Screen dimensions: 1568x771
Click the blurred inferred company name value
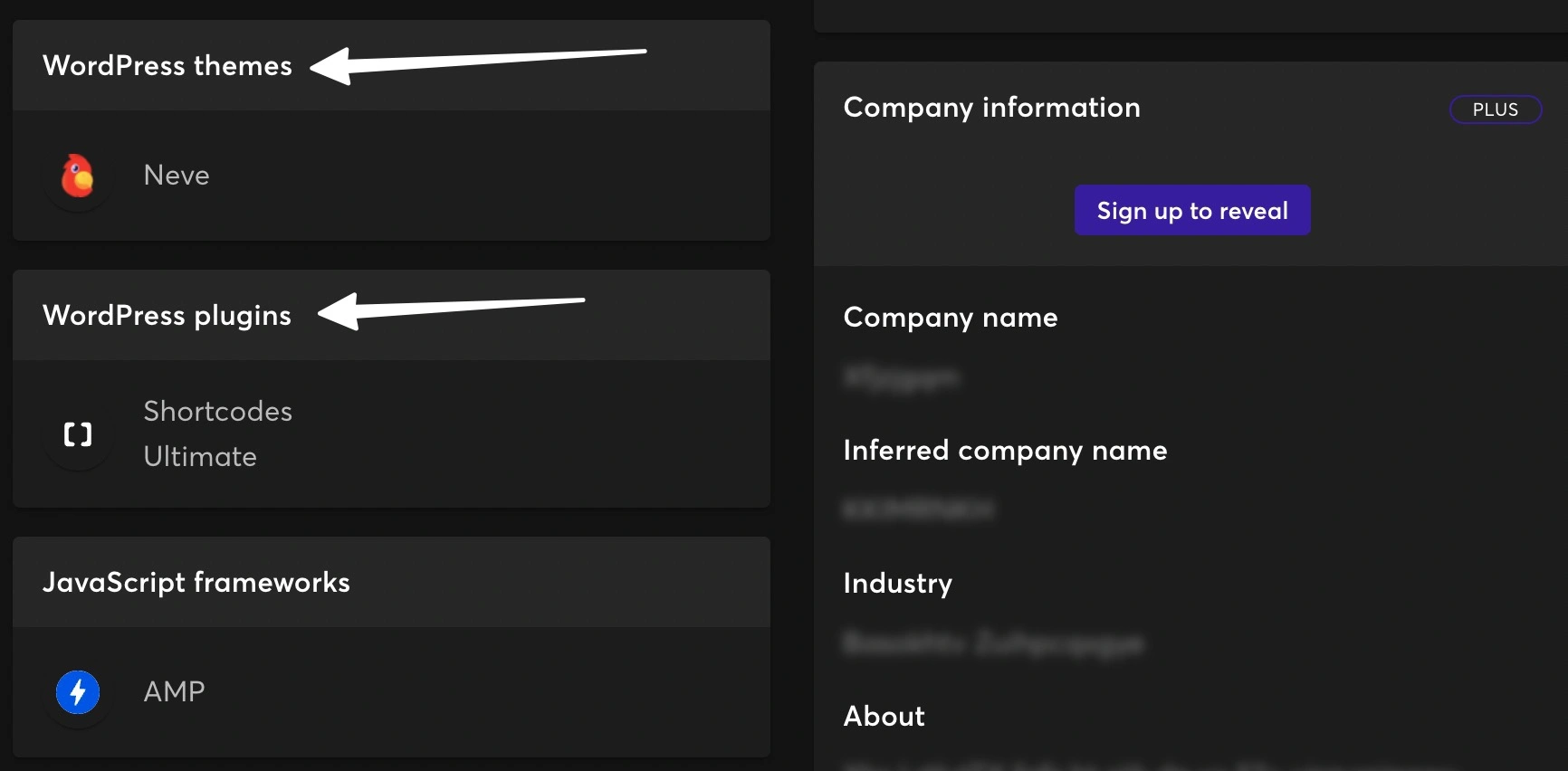918,509
